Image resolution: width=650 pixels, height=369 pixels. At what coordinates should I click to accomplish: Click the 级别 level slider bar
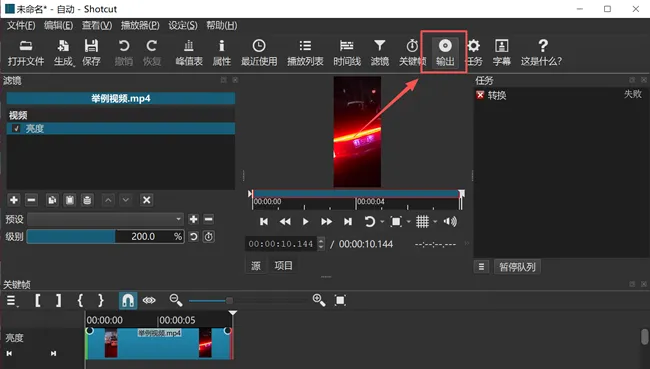tap(105, 237)
